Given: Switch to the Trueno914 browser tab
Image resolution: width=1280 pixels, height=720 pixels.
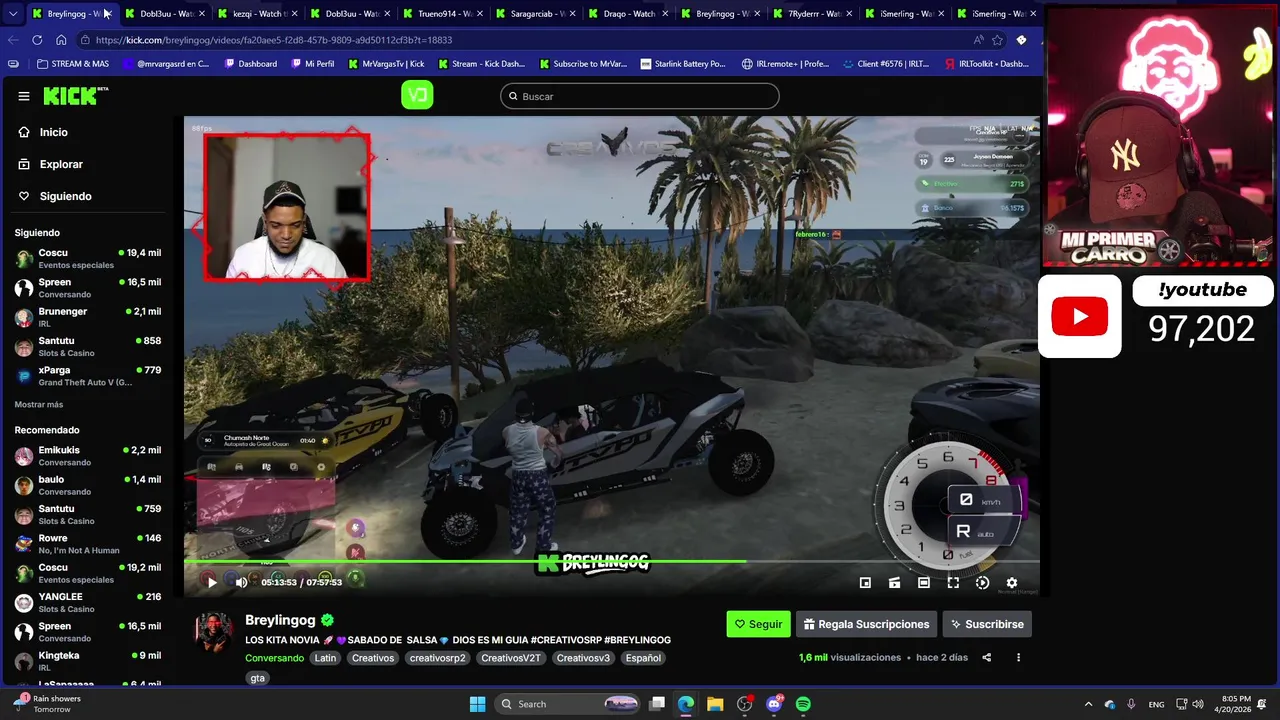Looking at the screenshot, I should click(443, 14).
